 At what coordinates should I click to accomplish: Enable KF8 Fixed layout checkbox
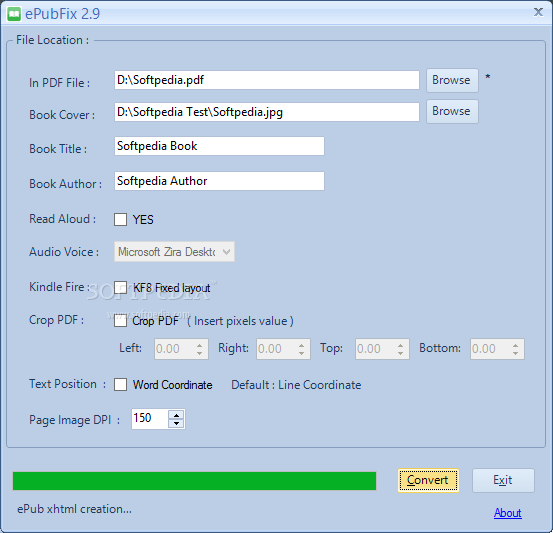coord(120,287)
